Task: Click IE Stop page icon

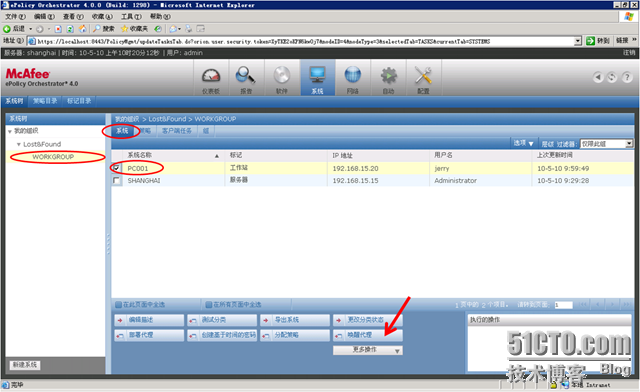Action: (58, 29)
